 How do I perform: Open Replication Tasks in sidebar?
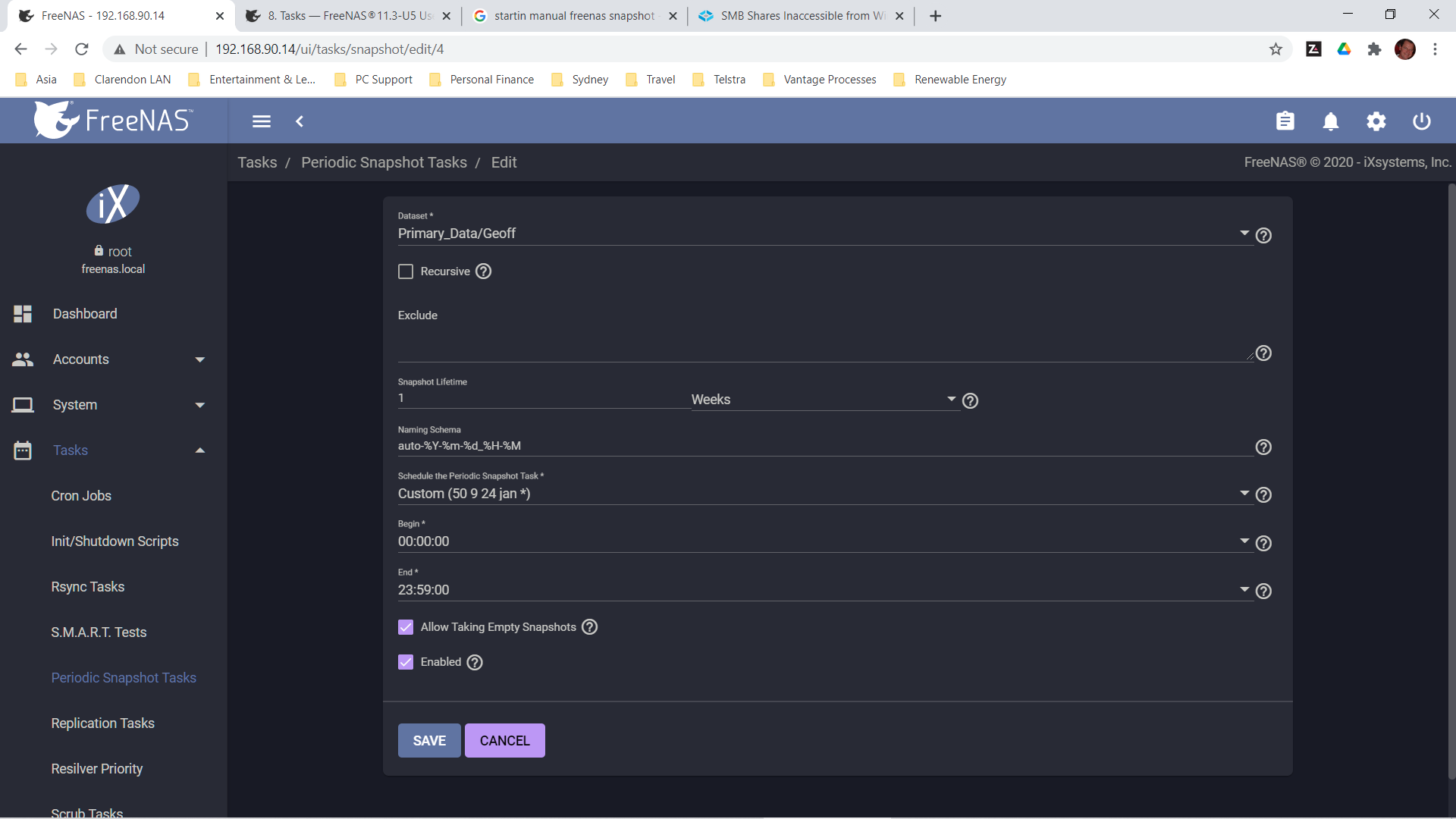tap(102, 723)
